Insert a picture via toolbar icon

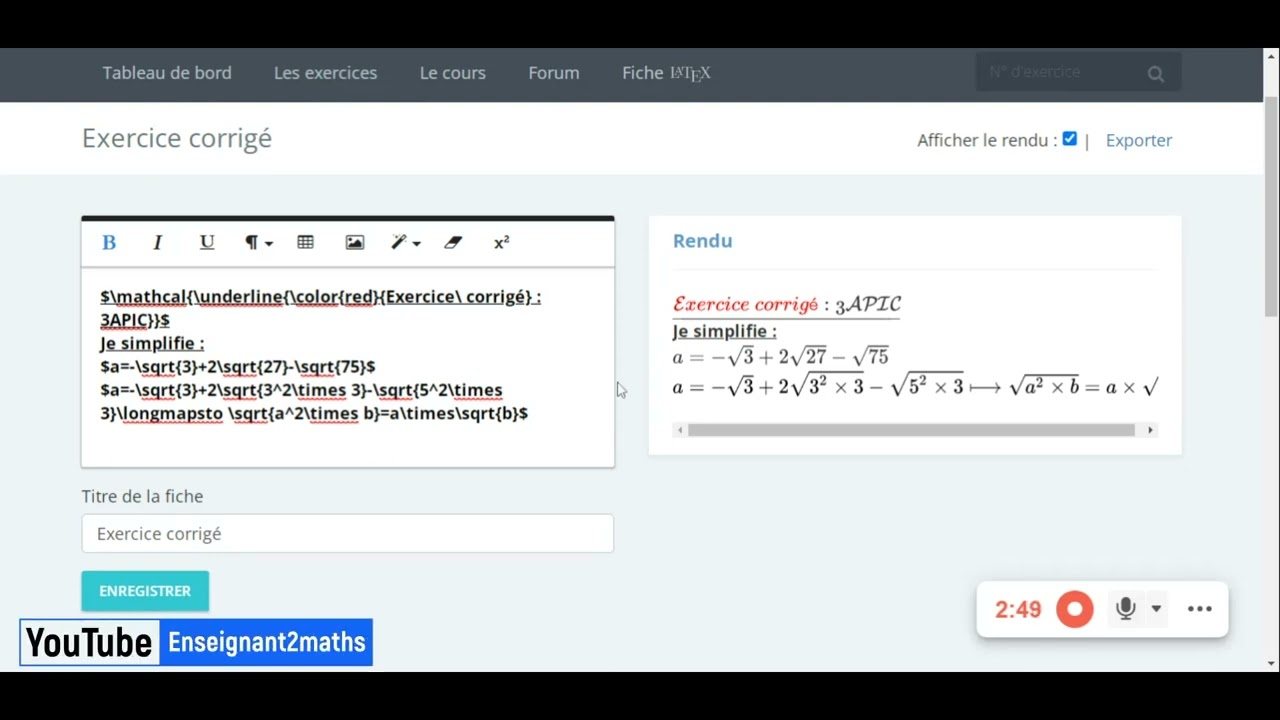(355, 243)
